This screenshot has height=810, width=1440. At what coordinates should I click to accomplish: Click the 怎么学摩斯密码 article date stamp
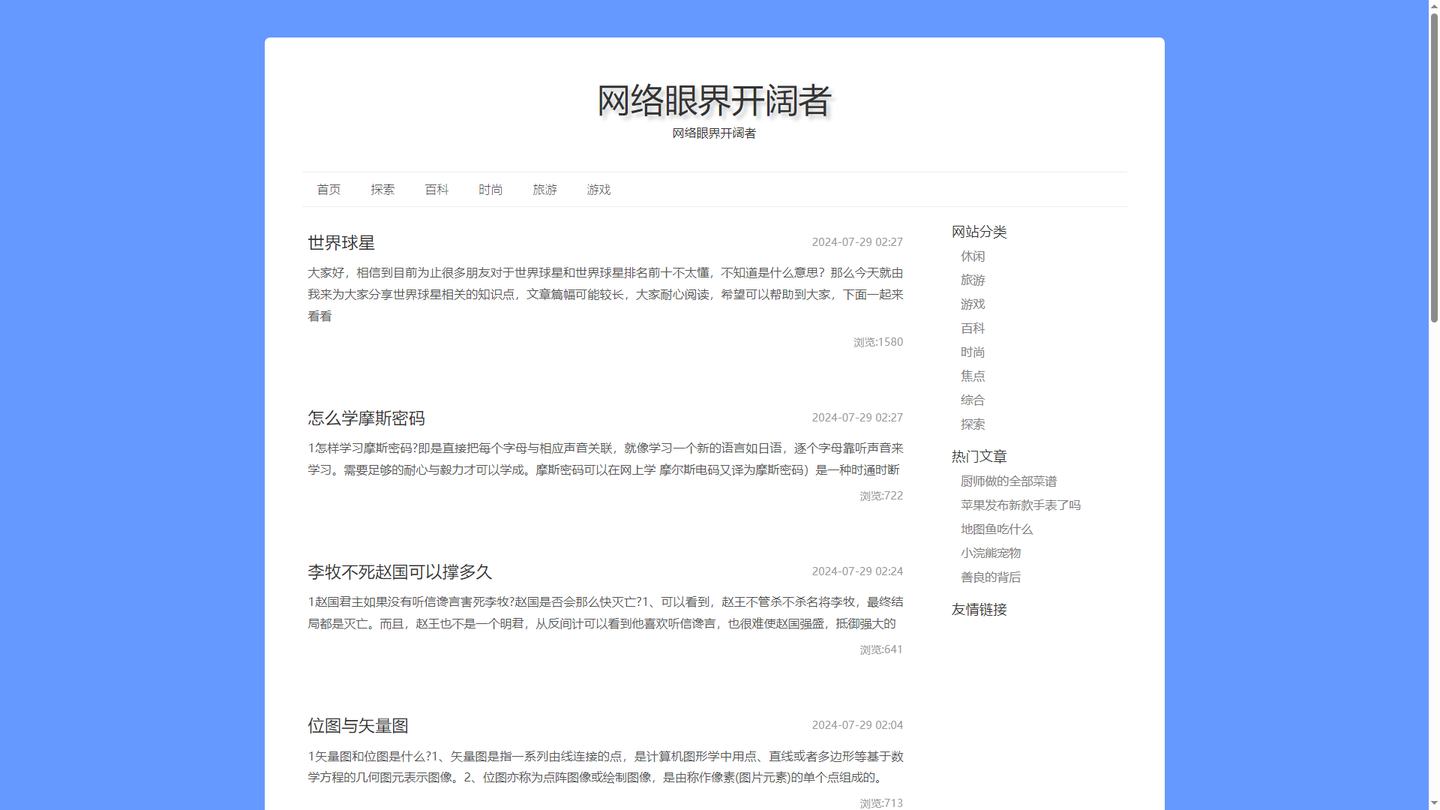857,418
